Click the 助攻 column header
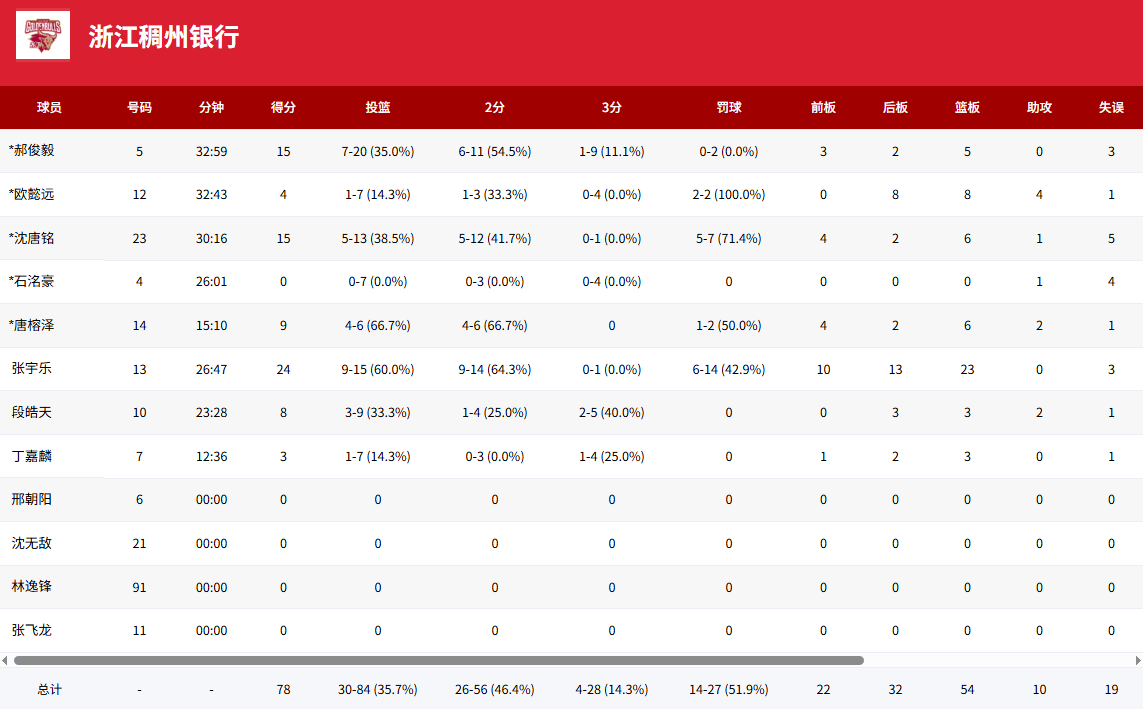Image resolution: width=1143 pixels, height=709 pixels. [1039, 107]
